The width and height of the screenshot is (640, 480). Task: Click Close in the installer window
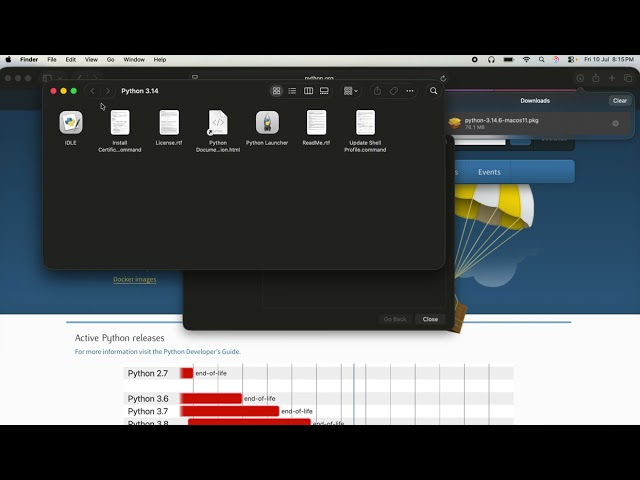(430, 319)
